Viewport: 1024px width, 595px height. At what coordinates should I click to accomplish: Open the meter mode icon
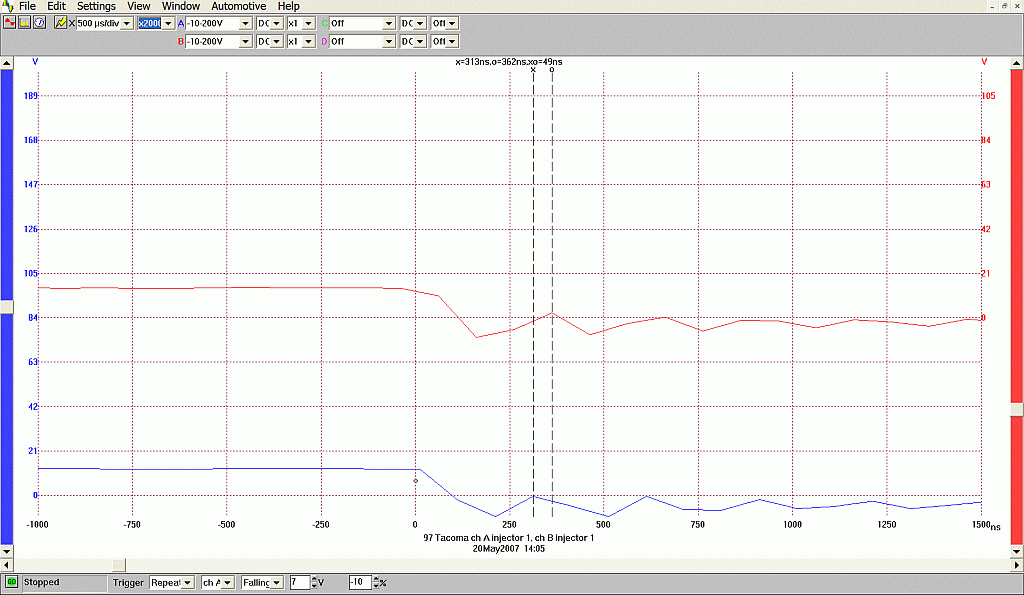[39, 23]
